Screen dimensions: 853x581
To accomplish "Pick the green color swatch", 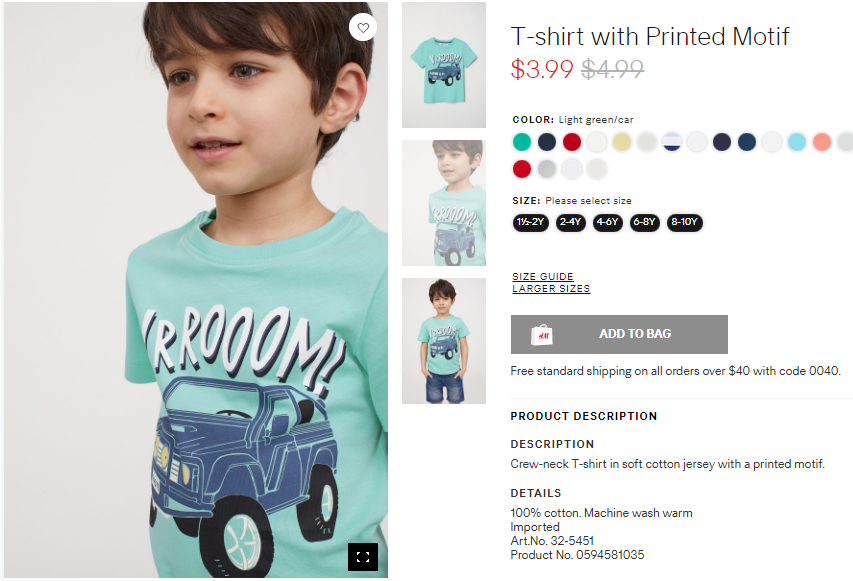I will pyautogui.click(x=522, y=142).
